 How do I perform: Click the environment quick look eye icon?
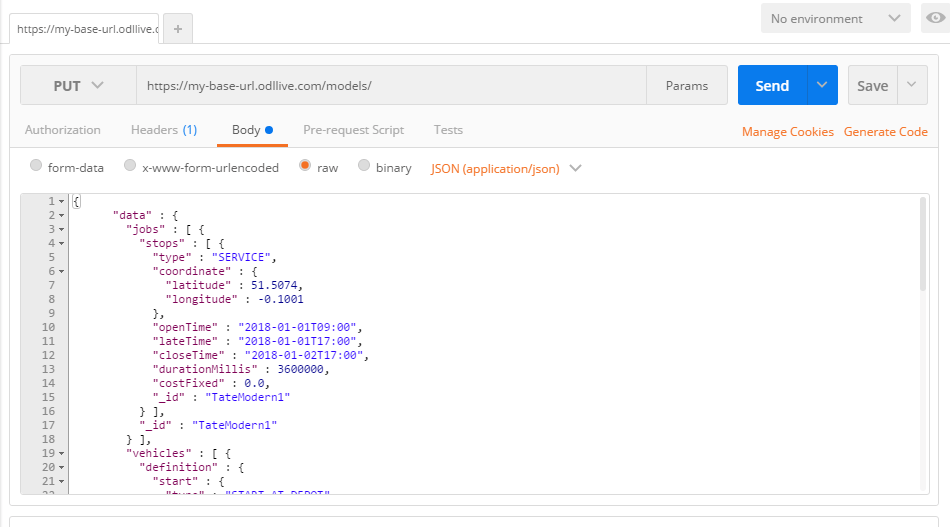(x=935, y=18)
